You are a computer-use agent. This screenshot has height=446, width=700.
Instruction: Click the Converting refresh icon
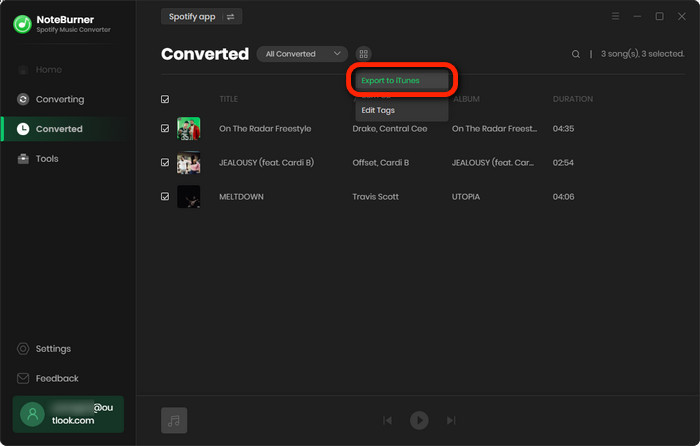pyautogui.click(x=23, y=99)
